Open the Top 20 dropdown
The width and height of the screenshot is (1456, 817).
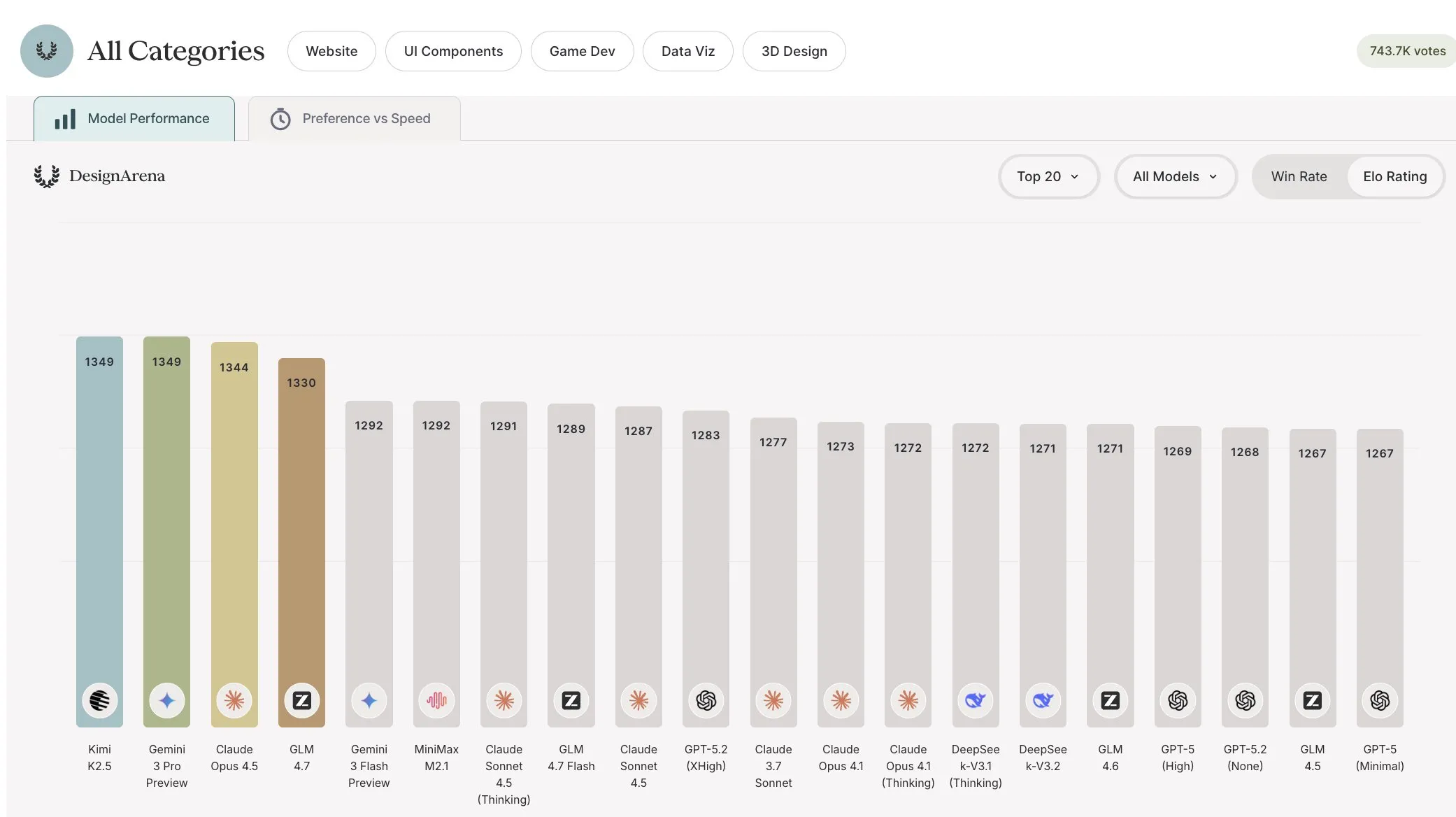(x=1048, y=176)
